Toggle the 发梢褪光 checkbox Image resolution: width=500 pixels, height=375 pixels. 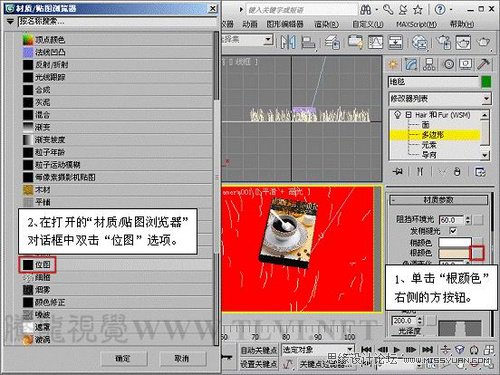coord(453,231)
